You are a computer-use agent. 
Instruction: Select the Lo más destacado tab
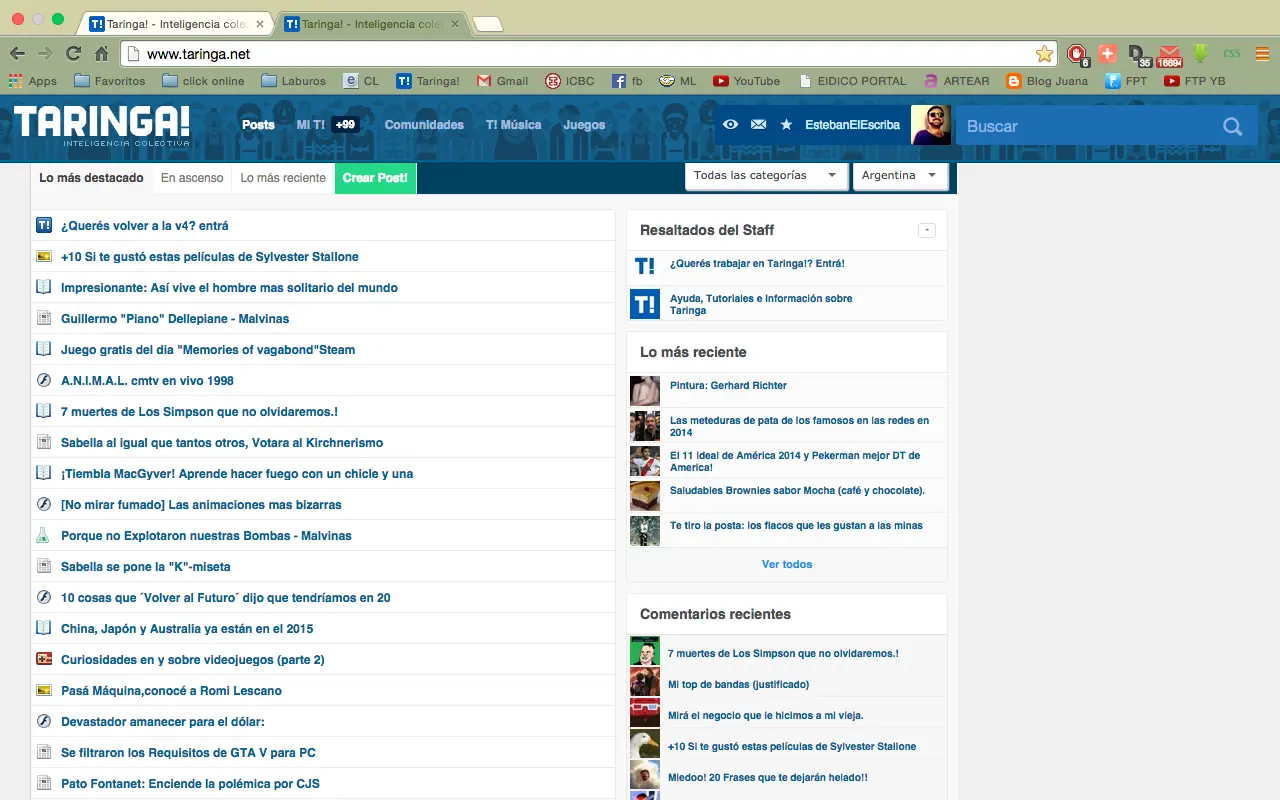coord(92,178)
